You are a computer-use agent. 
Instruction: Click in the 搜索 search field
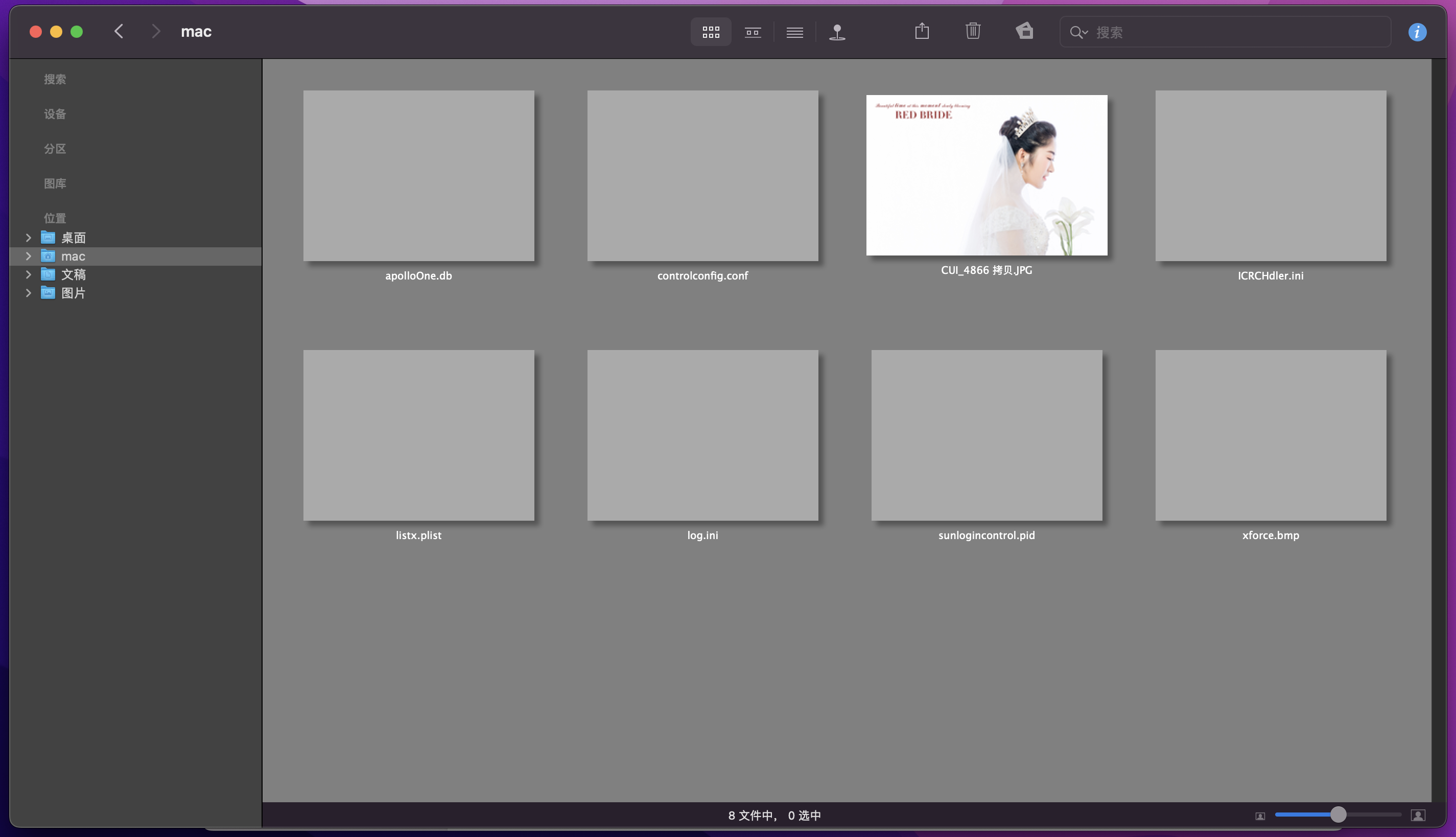coord(1235,32)
